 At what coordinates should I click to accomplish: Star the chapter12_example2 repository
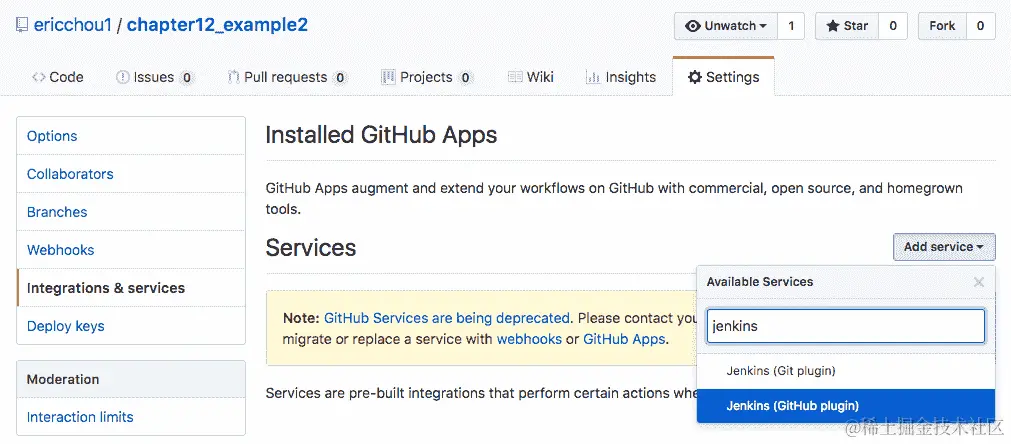click(x=846, y=26)
